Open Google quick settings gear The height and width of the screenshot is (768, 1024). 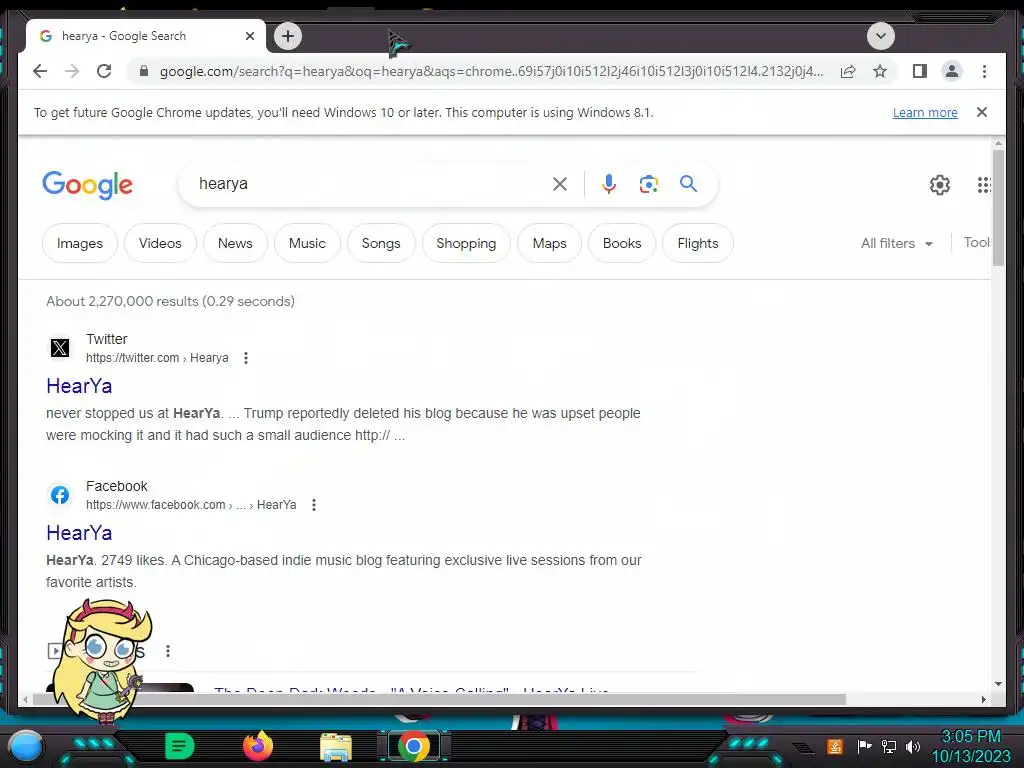[940, 185]
